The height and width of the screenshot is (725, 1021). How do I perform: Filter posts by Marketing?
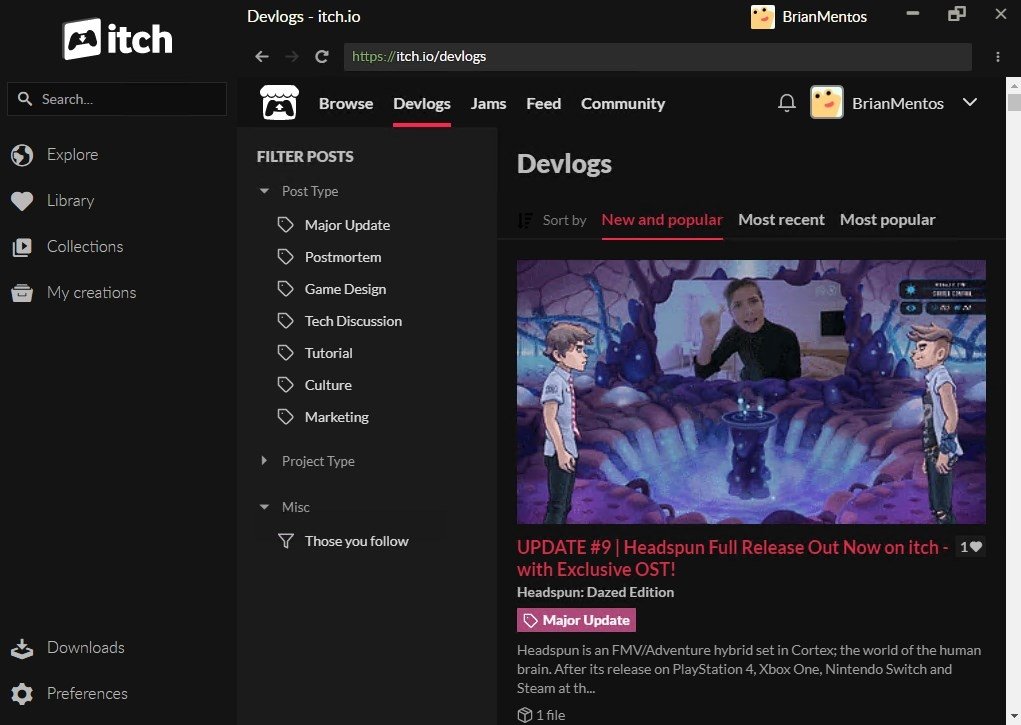tap(337, 416)
